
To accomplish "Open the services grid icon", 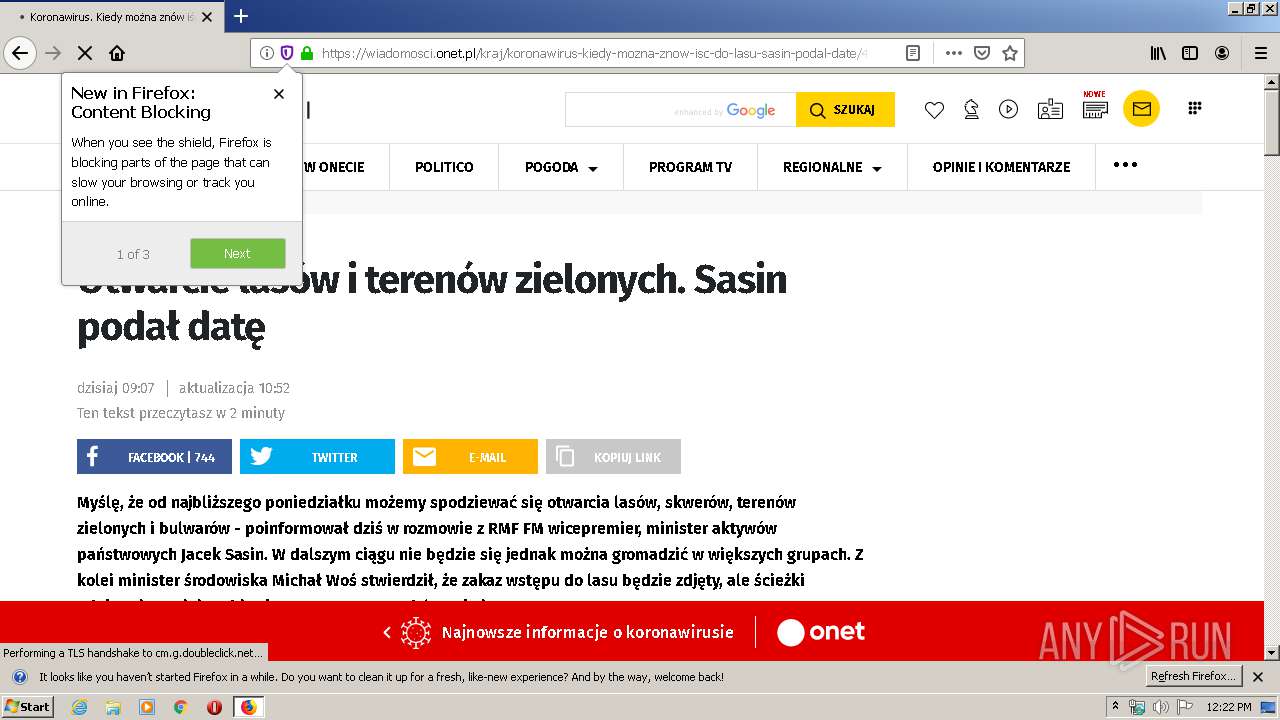I will point(1194,108).
